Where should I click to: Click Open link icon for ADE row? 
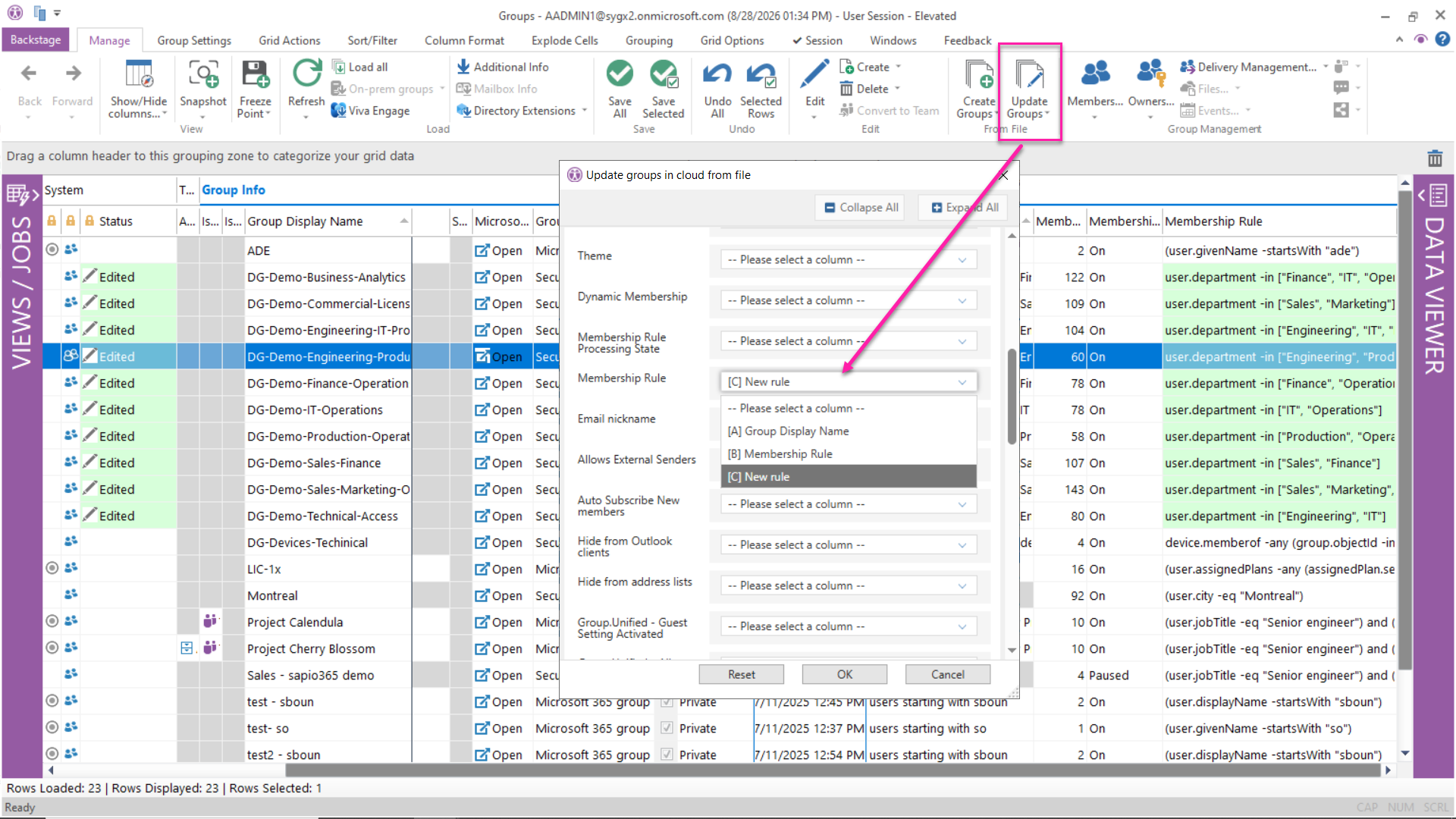click(482, 250)
